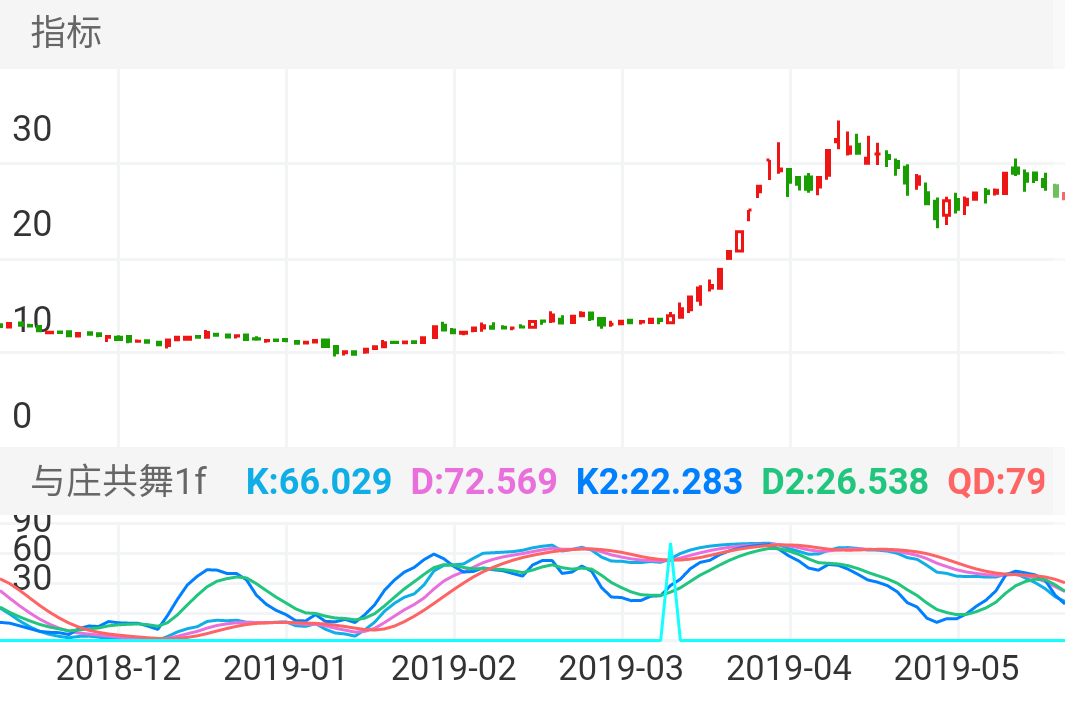Click the price axis label 0
The image size is (1065, 708).
pyautogui.click(x=22, y=415)
